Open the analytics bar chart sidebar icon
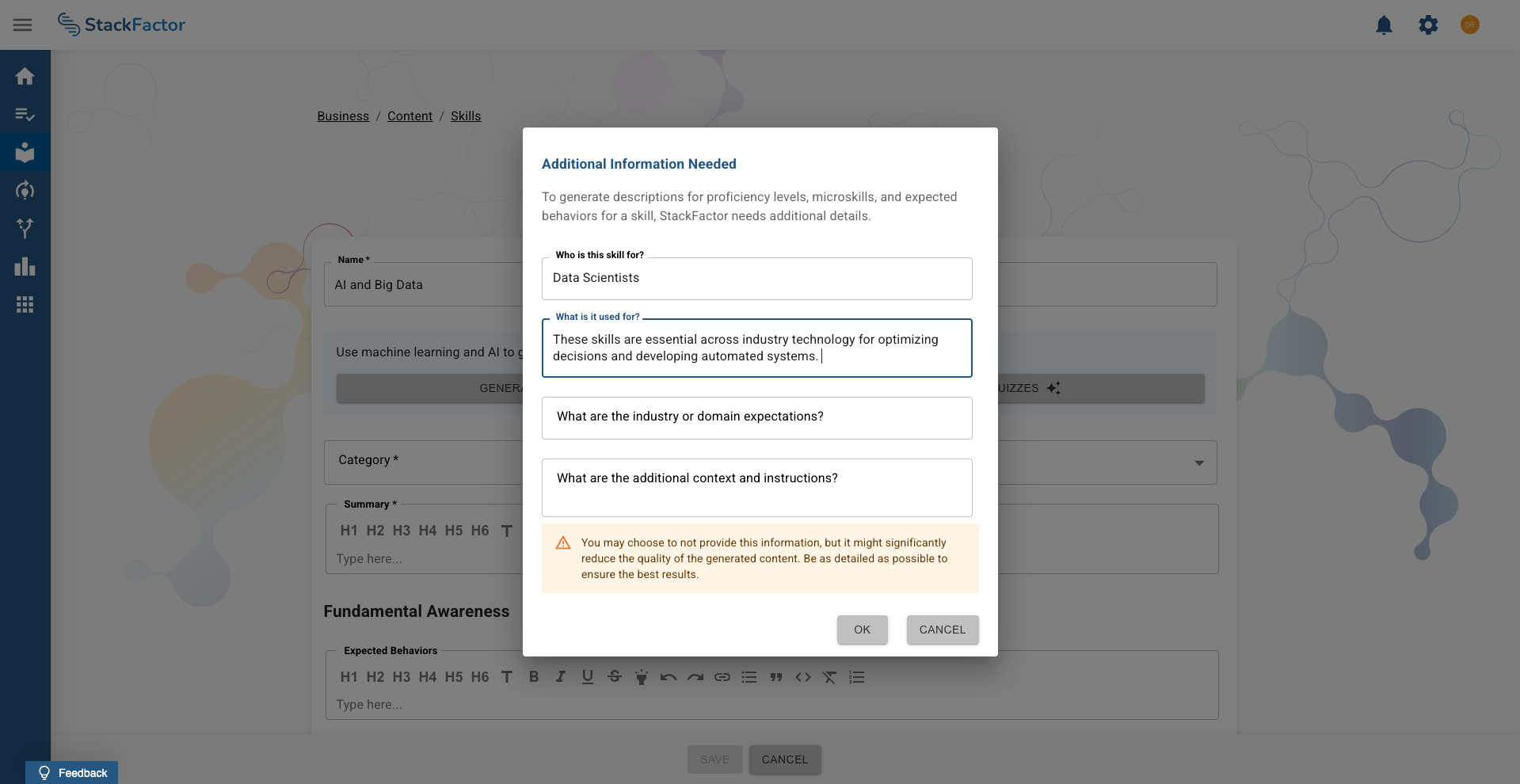This screenshot has width=1520, height=784. click(x=25, y=266)
